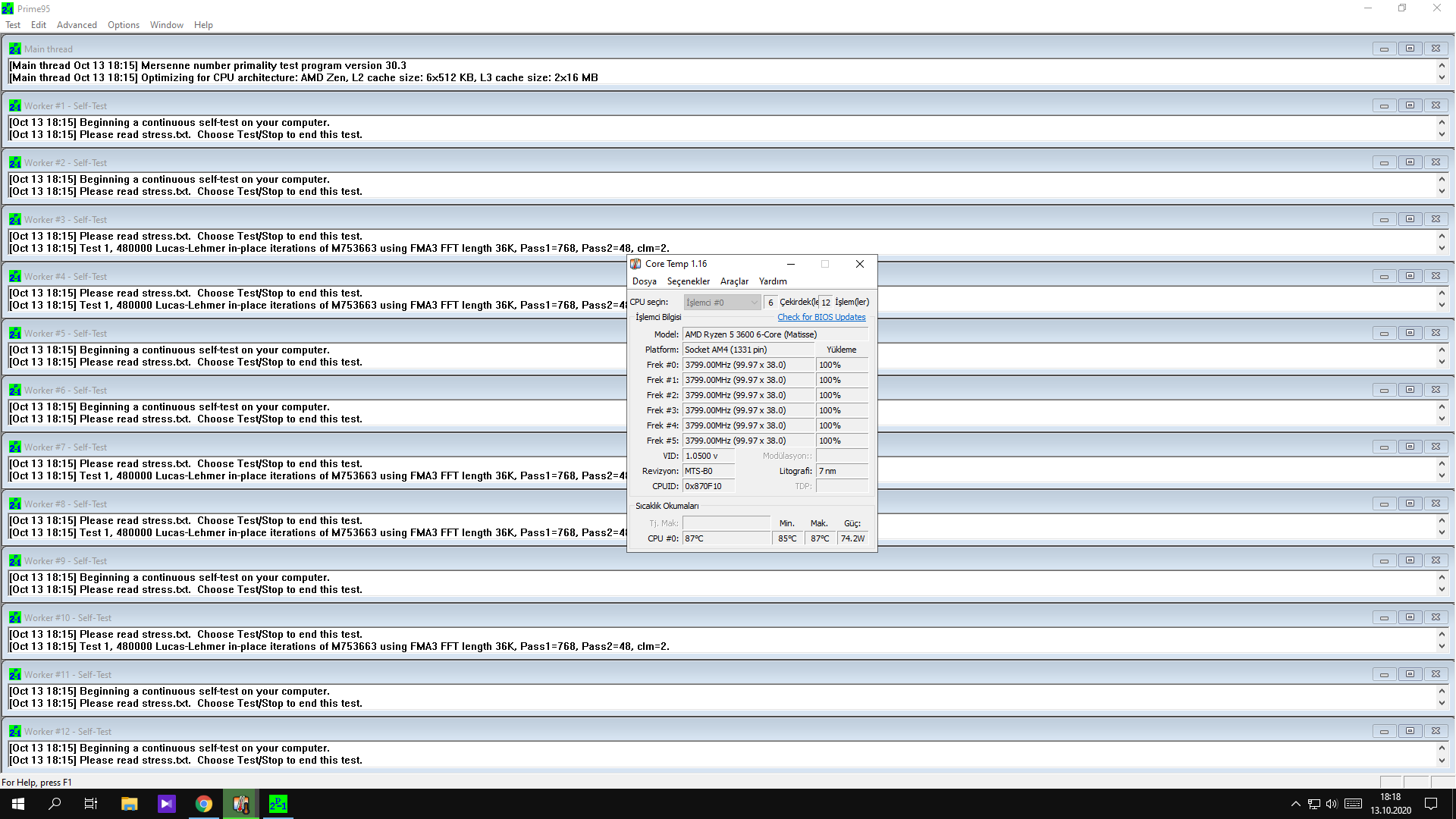The height and width of the screenshot is (819, 1456).
Task: Maximize the Worker #5 sub-window
Action: click(1410, 333)
